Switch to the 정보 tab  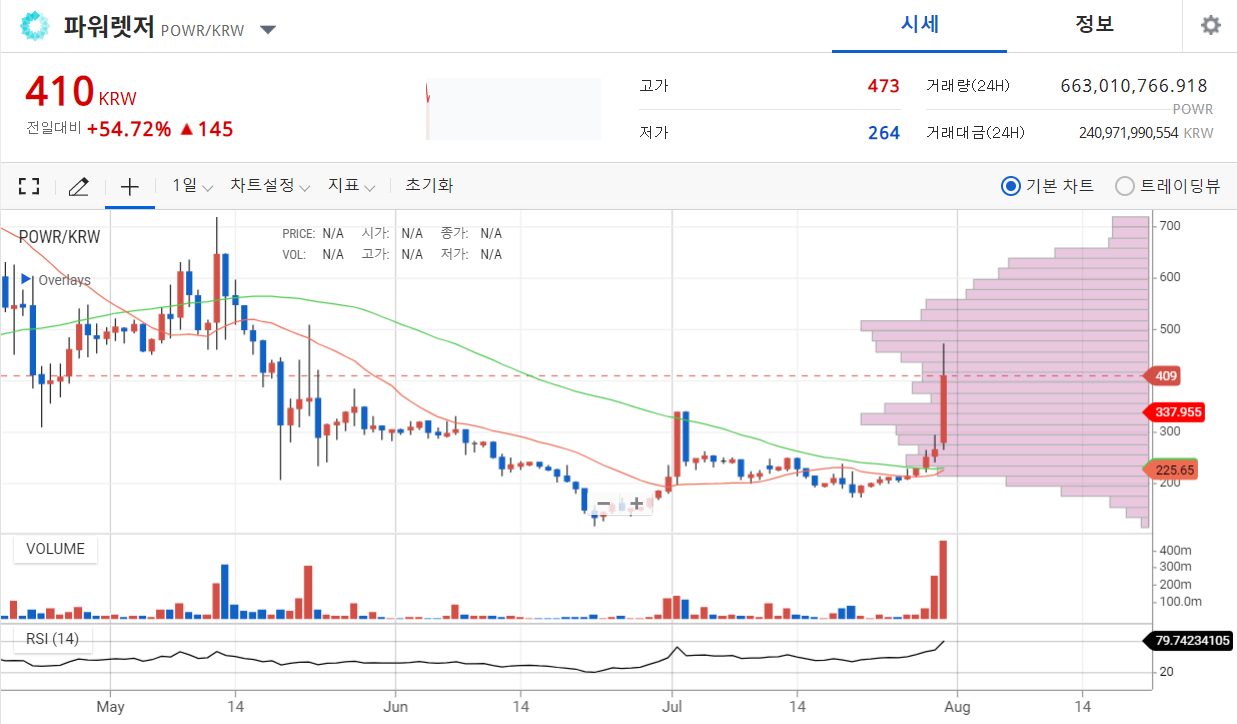[x=1094, y=25]
